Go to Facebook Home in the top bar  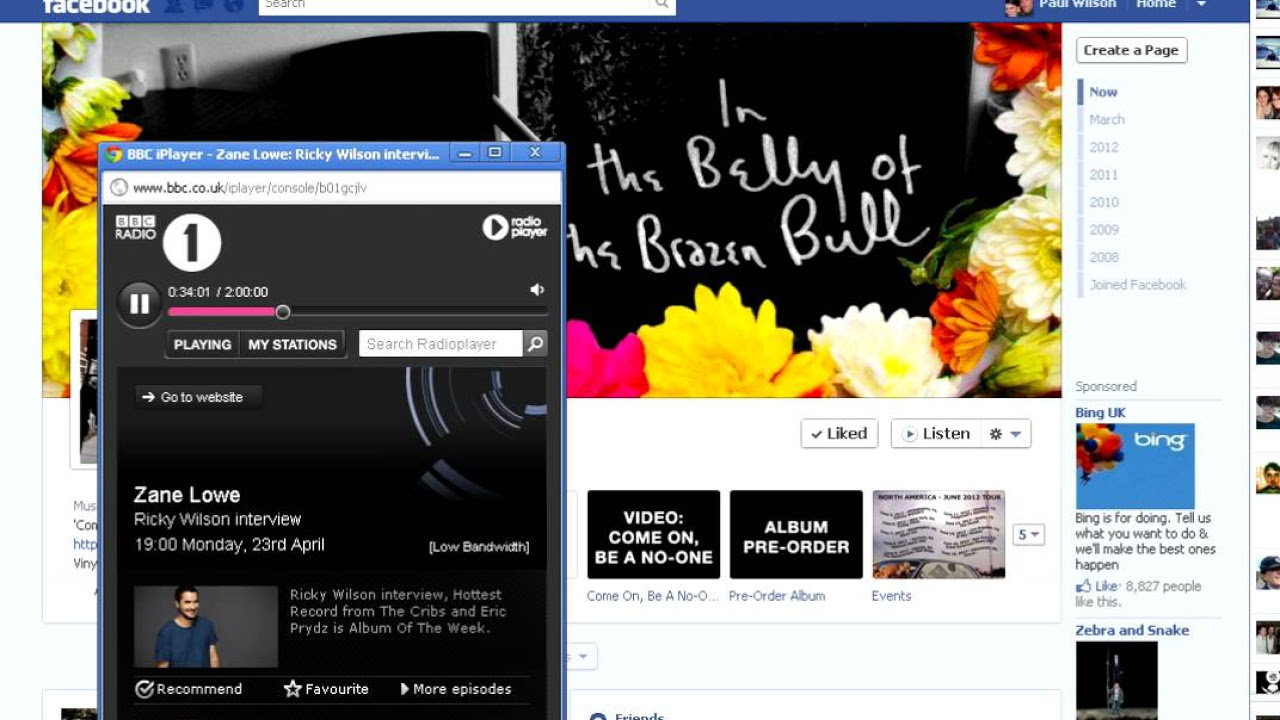click(x=1156, y=5)
